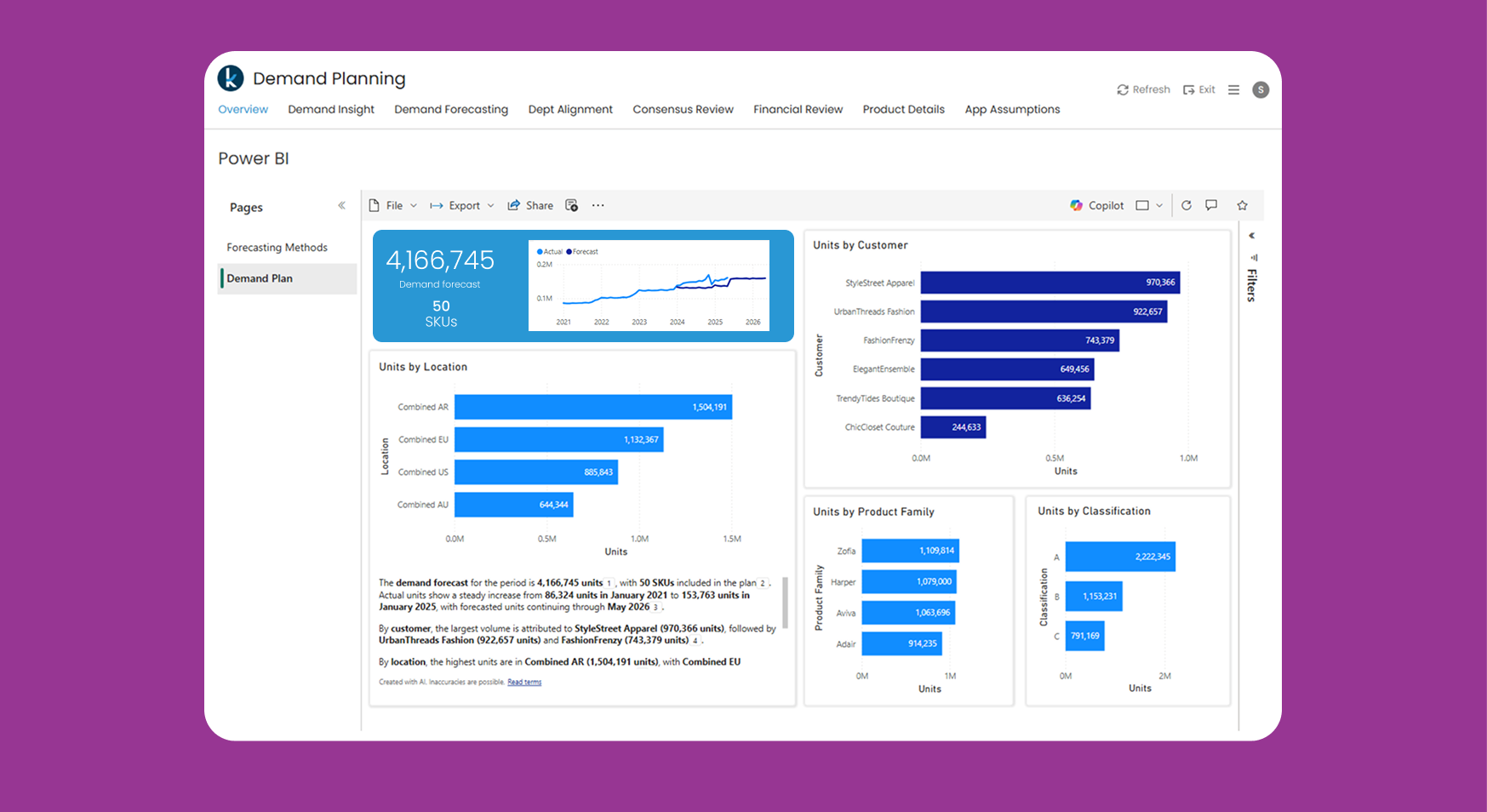Click the Refresh icon in the app header
Screen dimensions: 1487x812
[1123, 90]
